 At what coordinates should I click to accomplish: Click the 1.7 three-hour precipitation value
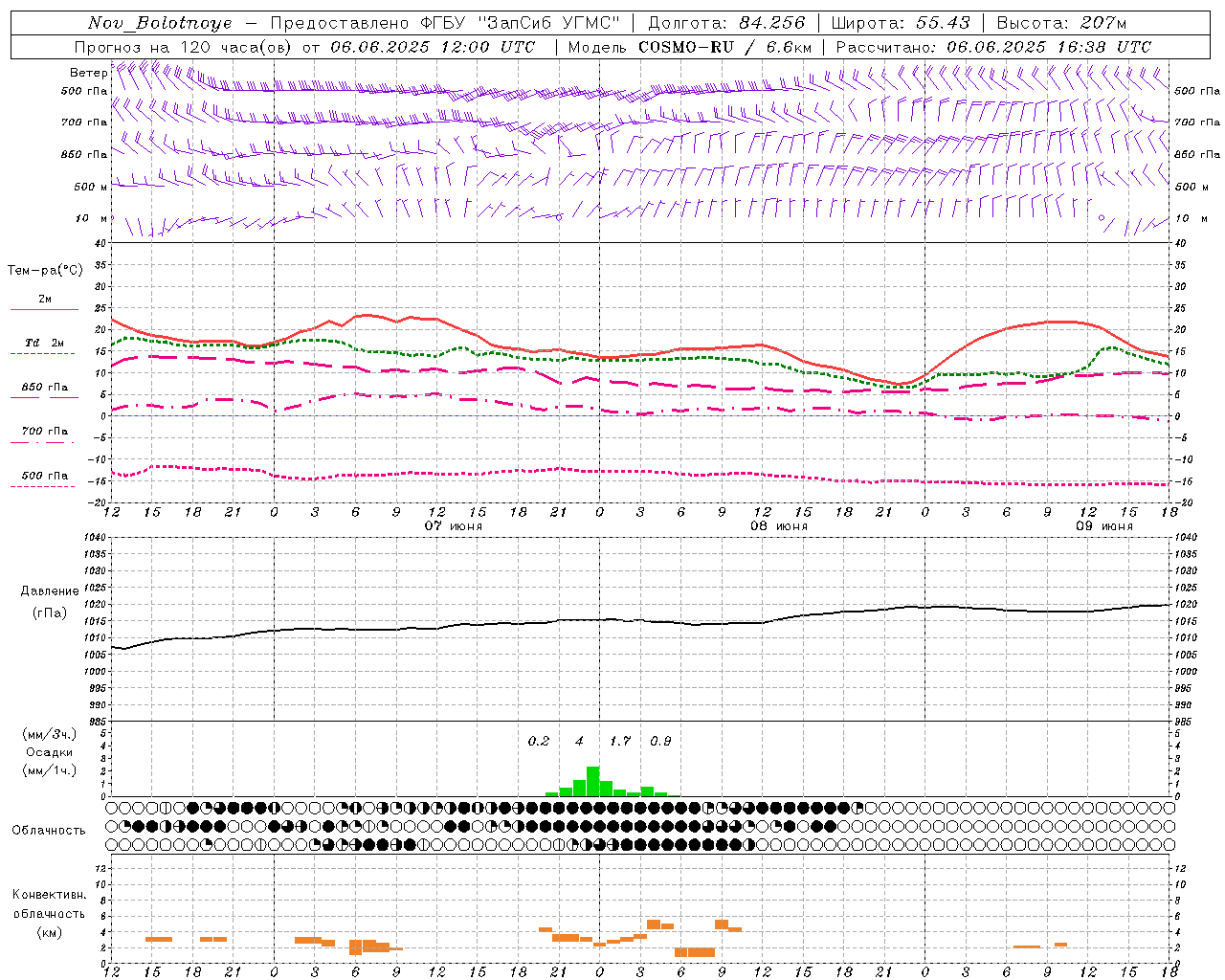pyautogui.click(x=620, y=741)
